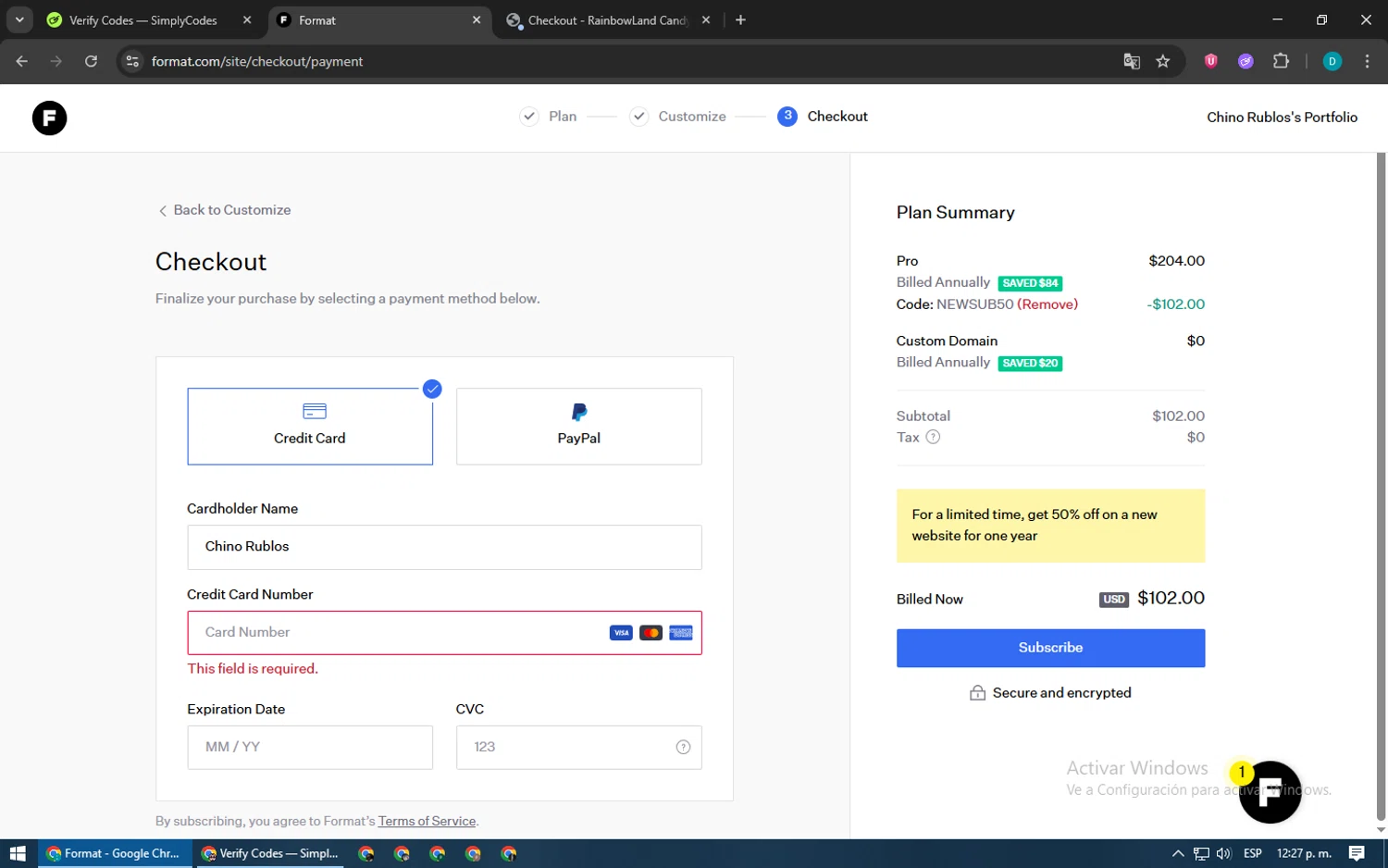Click the Expiration Date MM / YY field

point(310,747)
